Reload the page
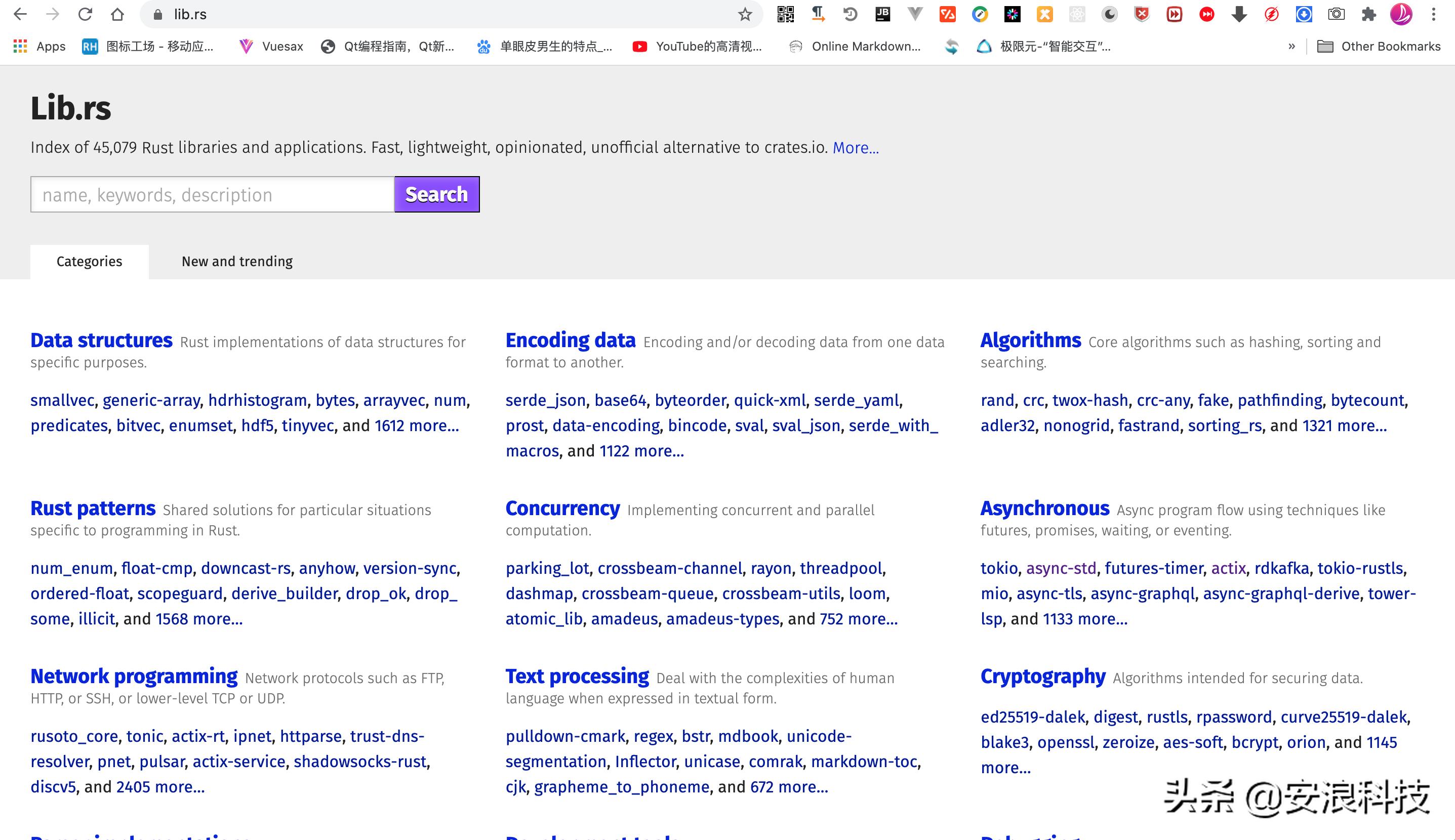The height and width of the screenshot is (840, 1455). point(86,15)
